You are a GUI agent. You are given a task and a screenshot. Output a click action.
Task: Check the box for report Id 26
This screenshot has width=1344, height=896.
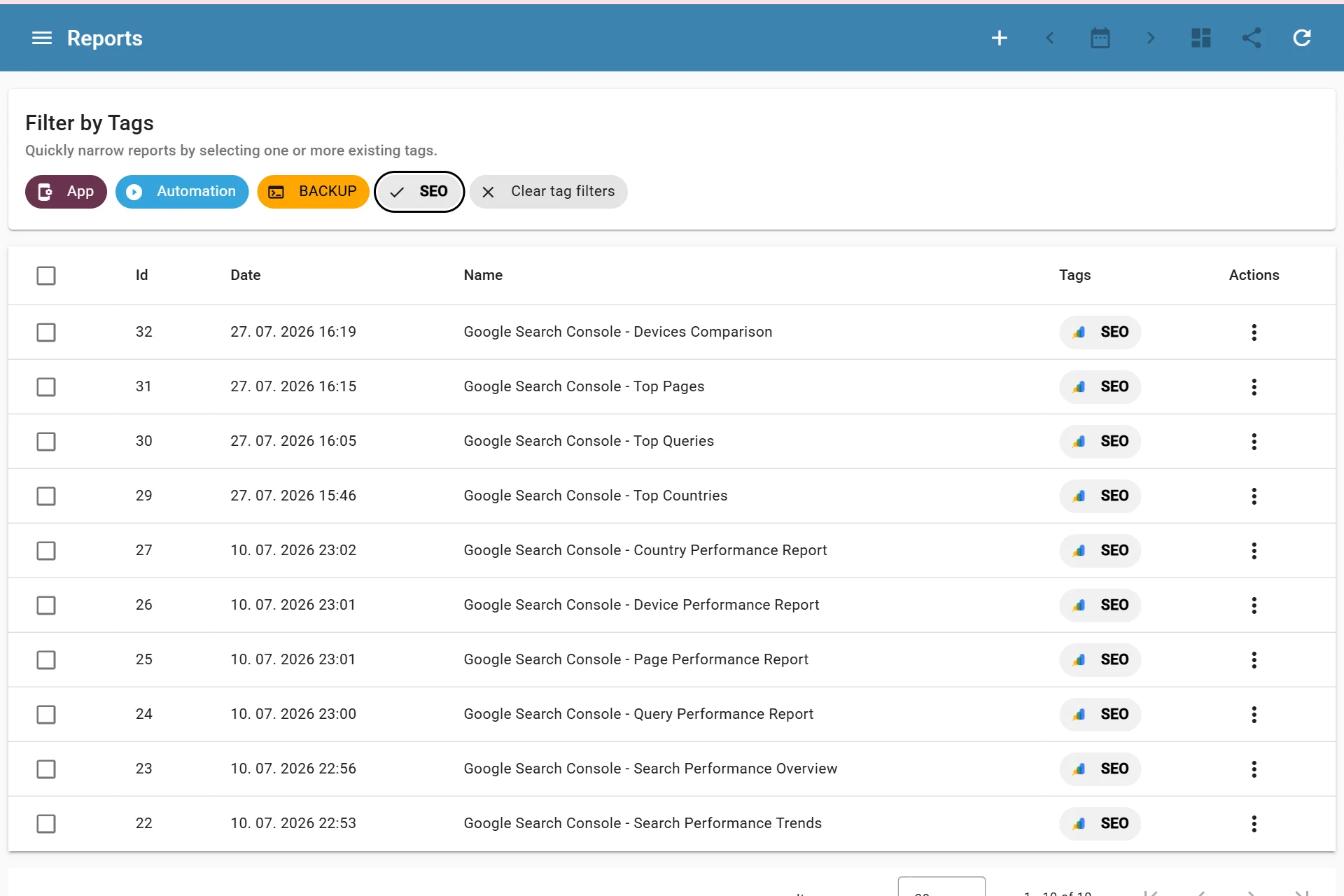(46, 605)
